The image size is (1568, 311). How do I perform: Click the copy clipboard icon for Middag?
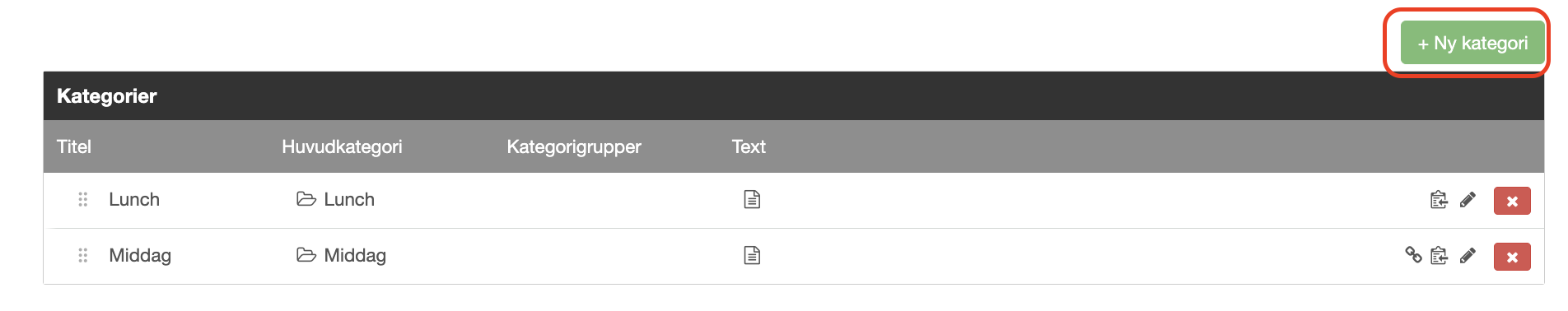1439,256
